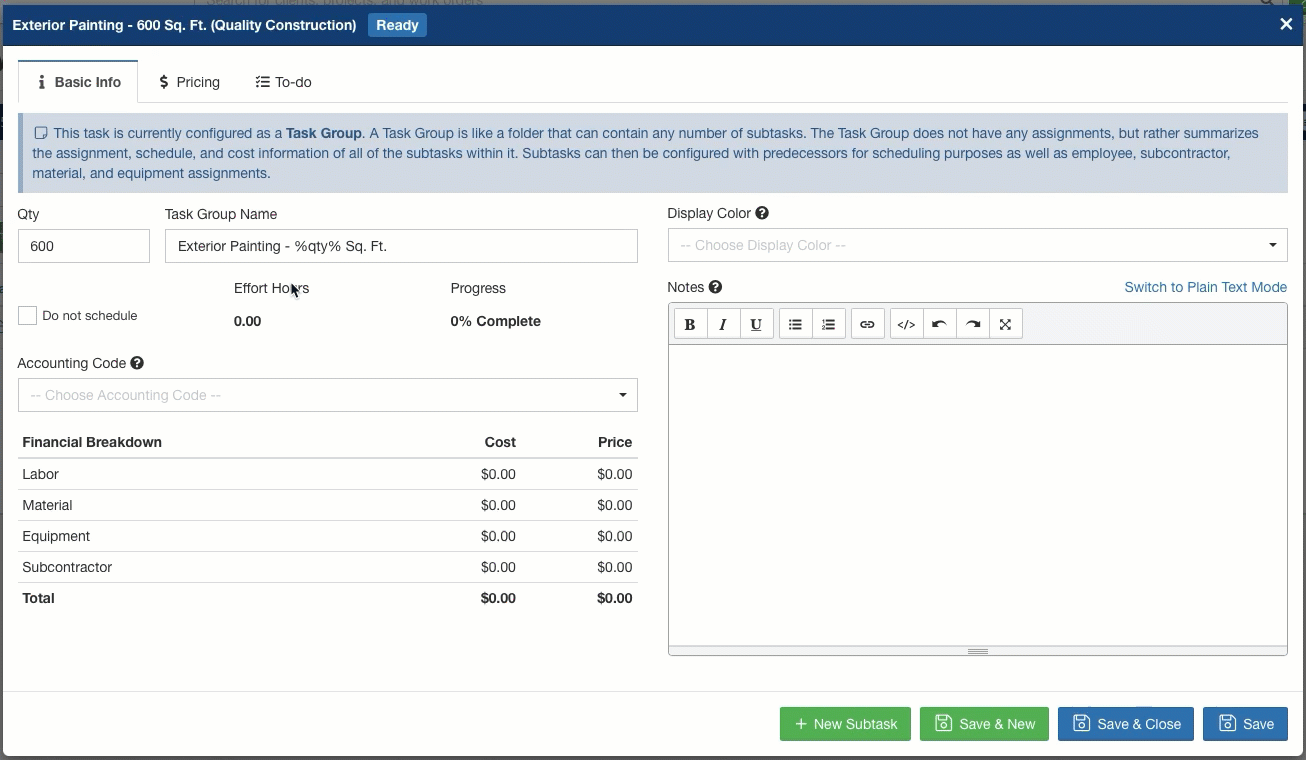The width and height of the screenshot is (1306, 760).
Task: Click the note icon in info banner
Action: (41, 133)
